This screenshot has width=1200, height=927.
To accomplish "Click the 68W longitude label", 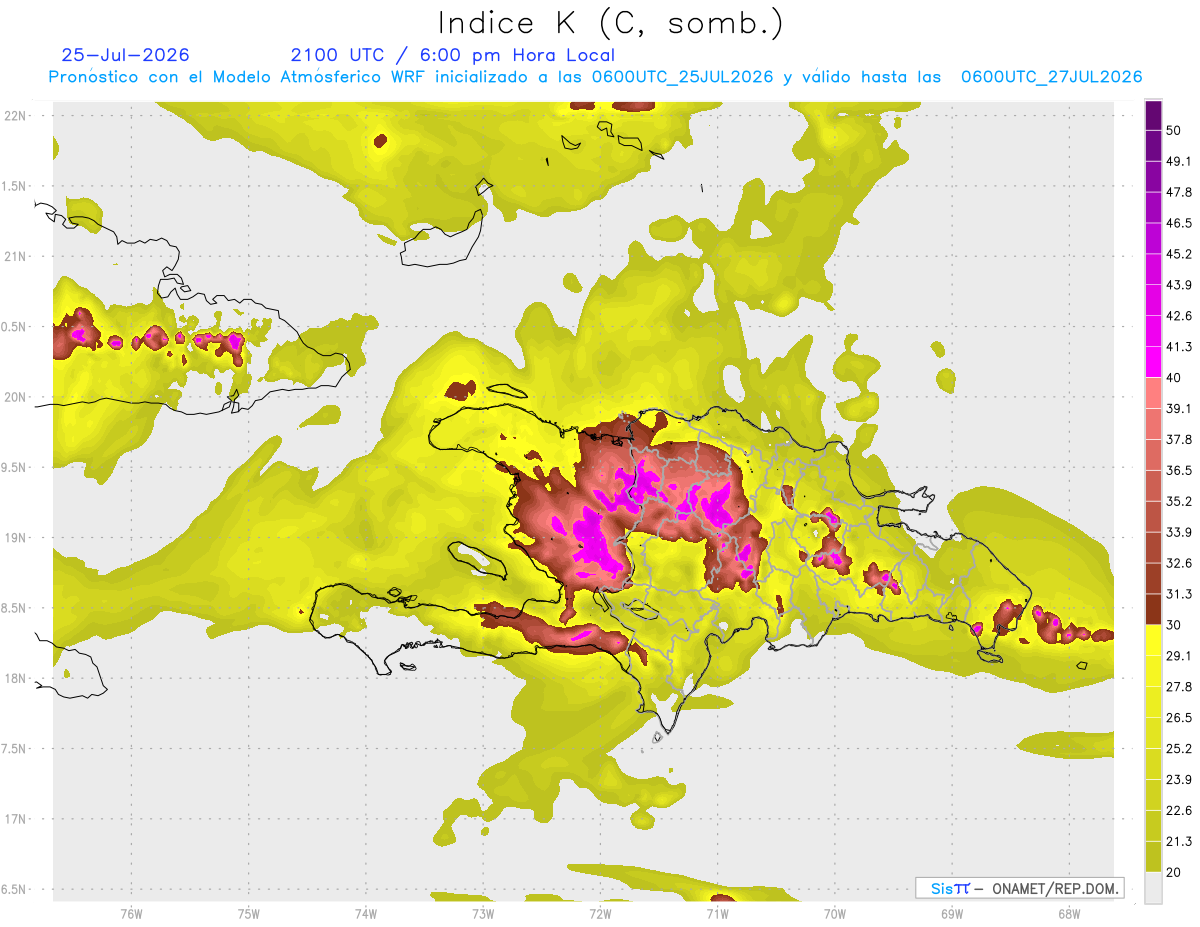I will click(1069, 914).
